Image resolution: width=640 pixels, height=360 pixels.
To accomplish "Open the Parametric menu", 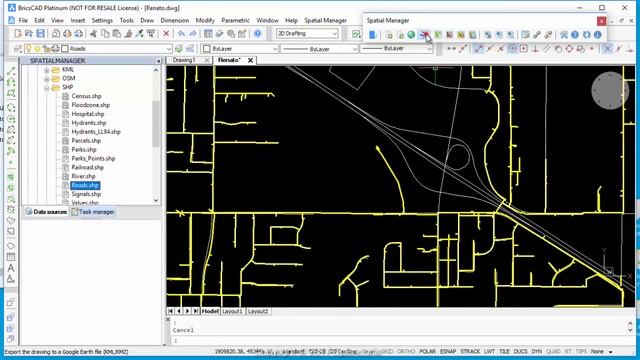I will click(x=235, y=20).
